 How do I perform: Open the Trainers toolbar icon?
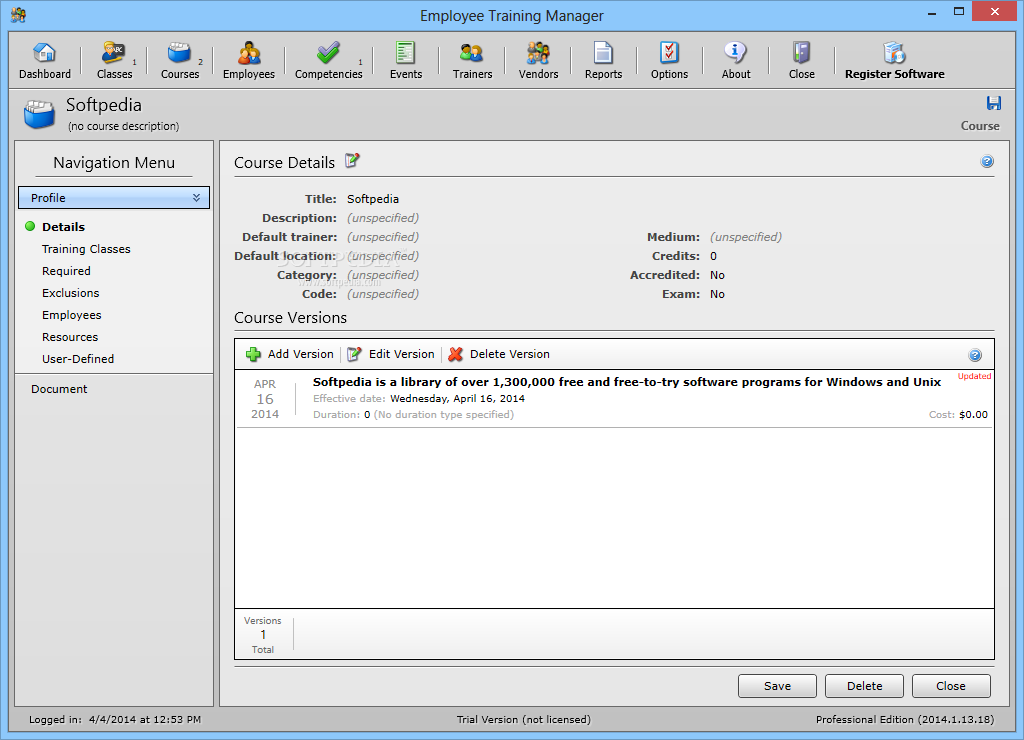[x=472, y=52]
